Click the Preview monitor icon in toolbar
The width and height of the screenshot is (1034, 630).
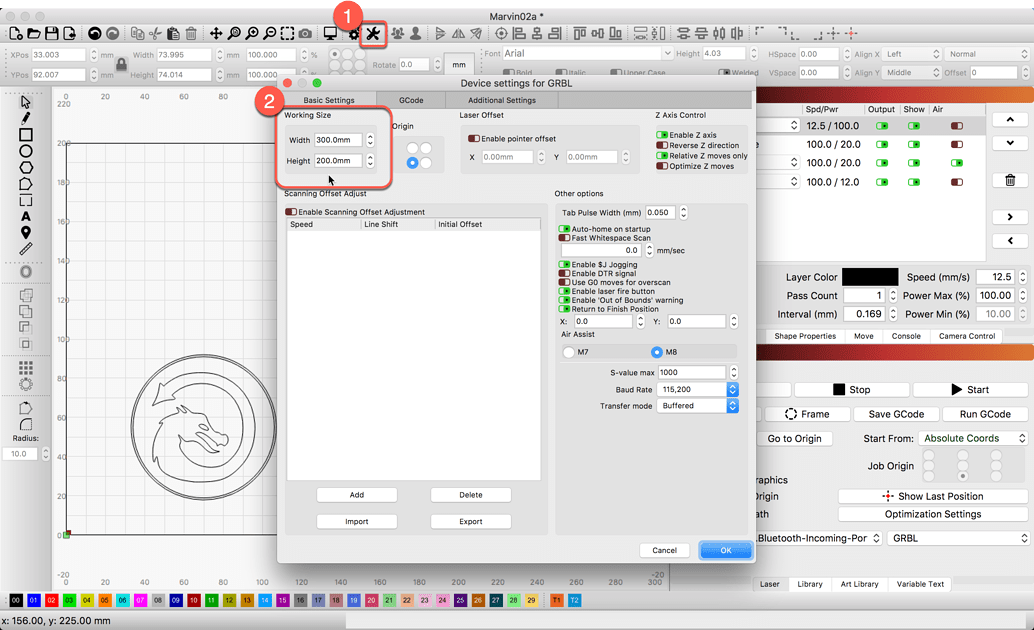(x=330, y=33)
